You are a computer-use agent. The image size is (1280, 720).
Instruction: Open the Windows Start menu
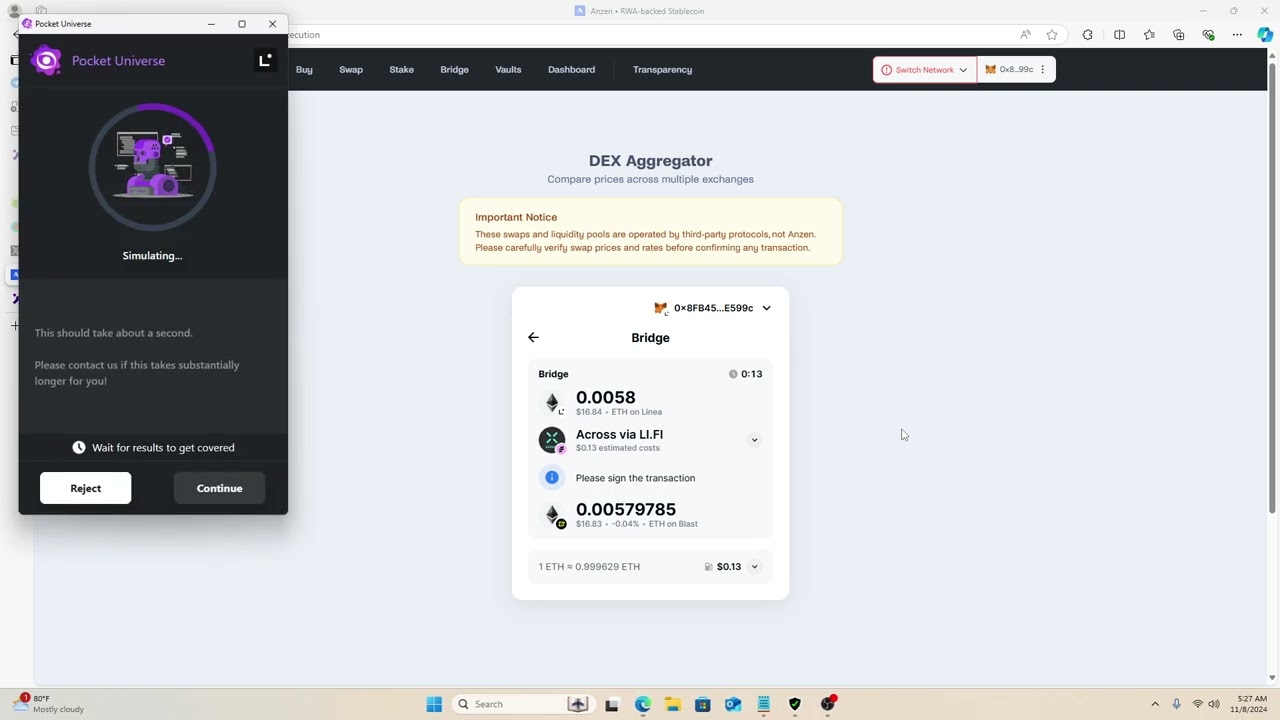click(x=434, y=704)
